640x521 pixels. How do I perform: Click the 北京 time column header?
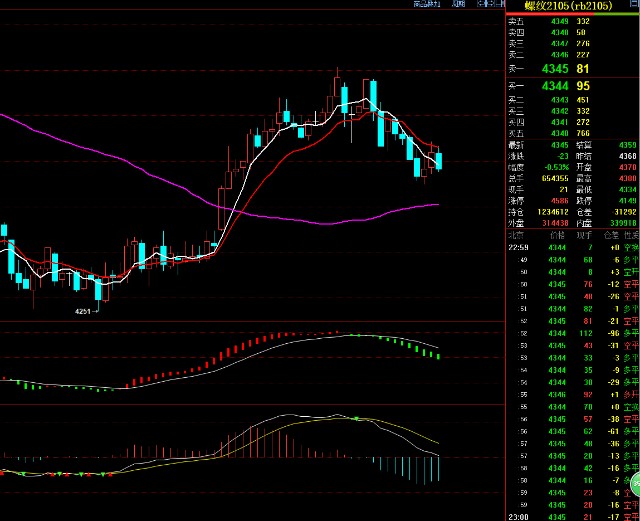click(517, 234)
